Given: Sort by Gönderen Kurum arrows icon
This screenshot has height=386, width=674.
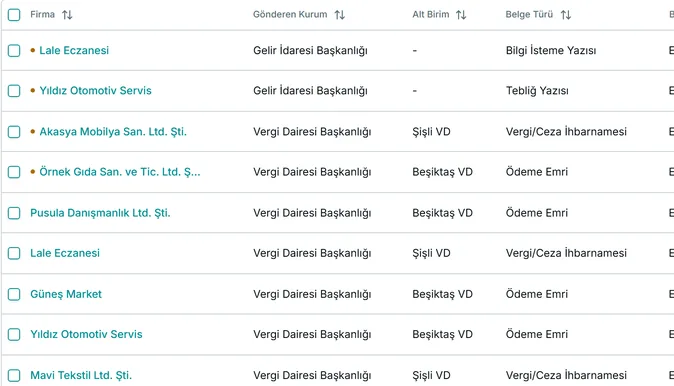Looking at the screenshot, I should (340, 15).
